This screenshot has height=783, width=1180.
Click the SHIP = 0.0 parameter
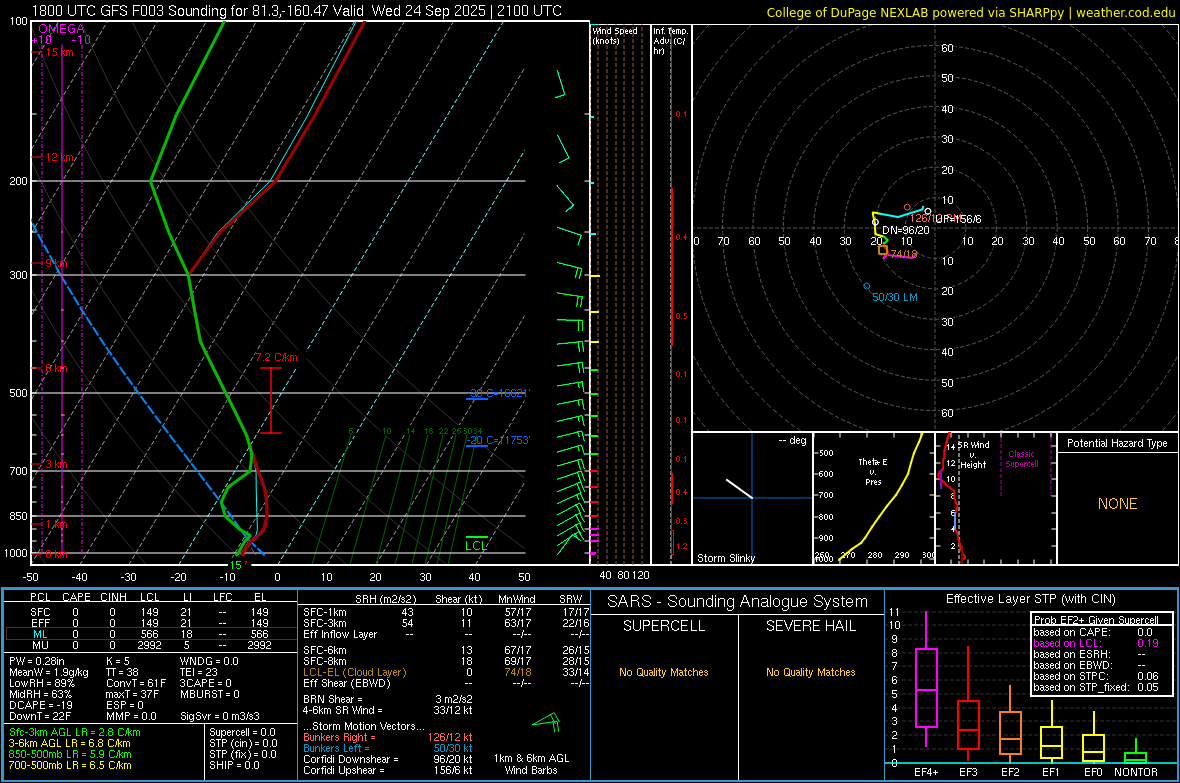pos(234,766)
